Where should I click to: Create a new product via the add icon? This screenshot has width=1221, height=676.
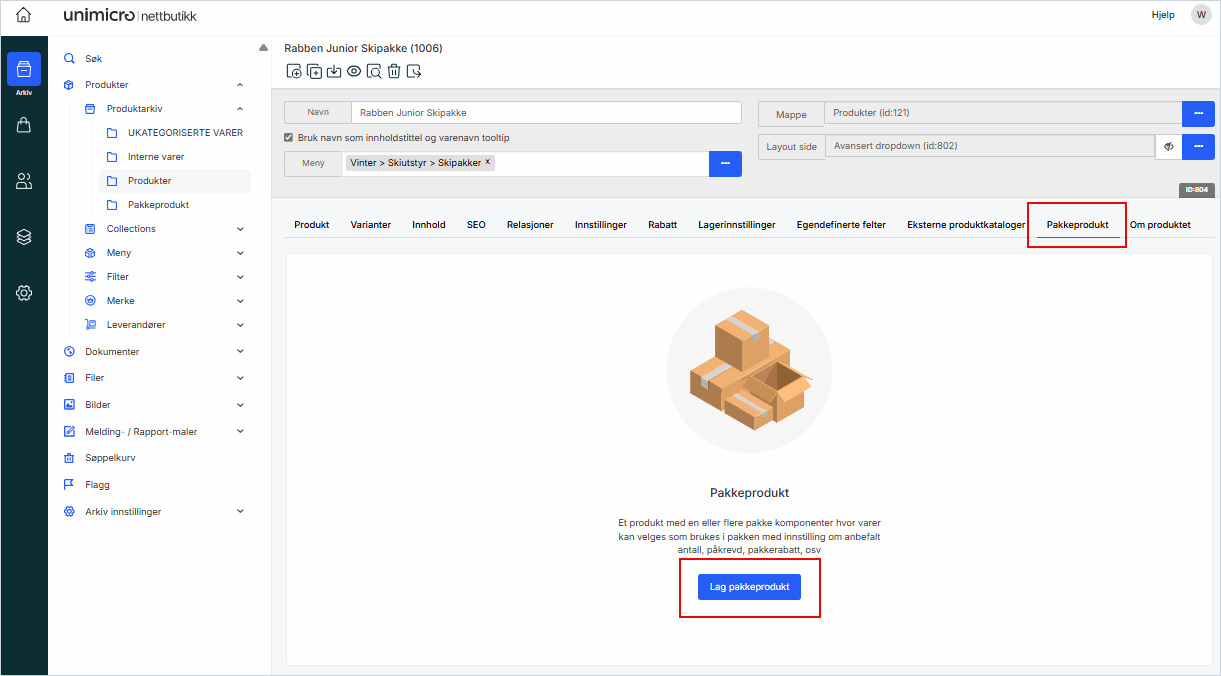tap(294, 71)
